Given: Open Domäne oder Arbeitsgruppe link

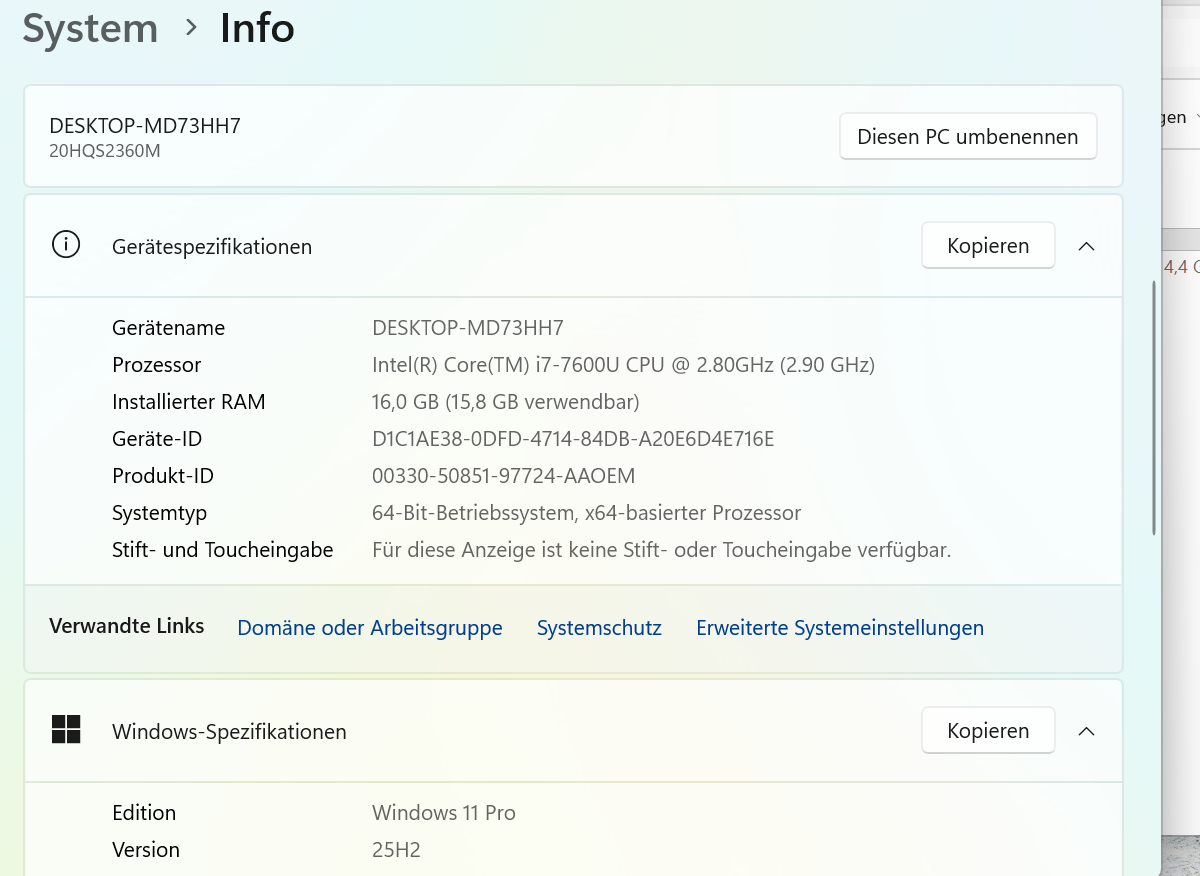Looking at the screenshot, I should 370,628.
